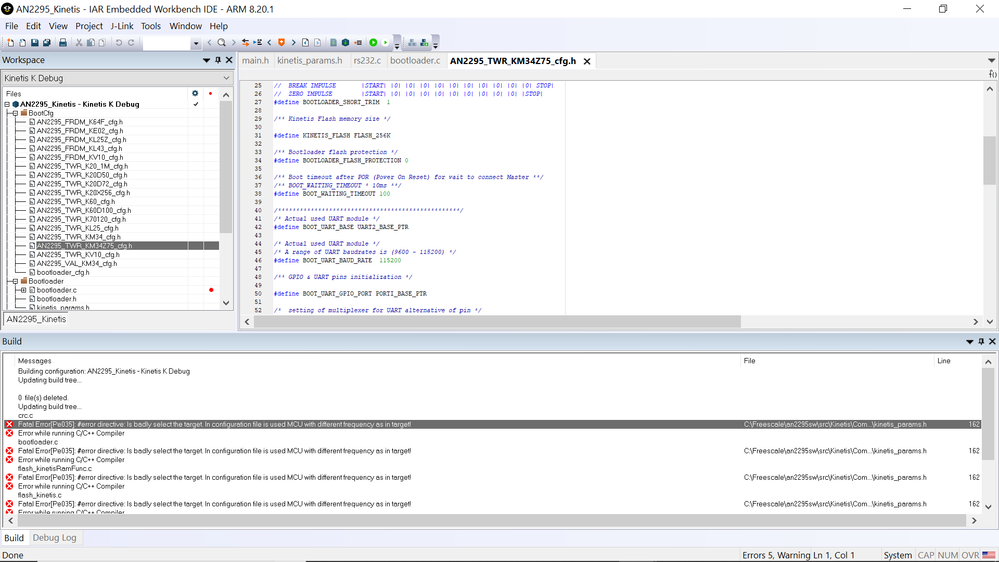Open Workspace panel window menu arrow
The height and width of the screenshot is (562, 999).
(x=206, y=60)
